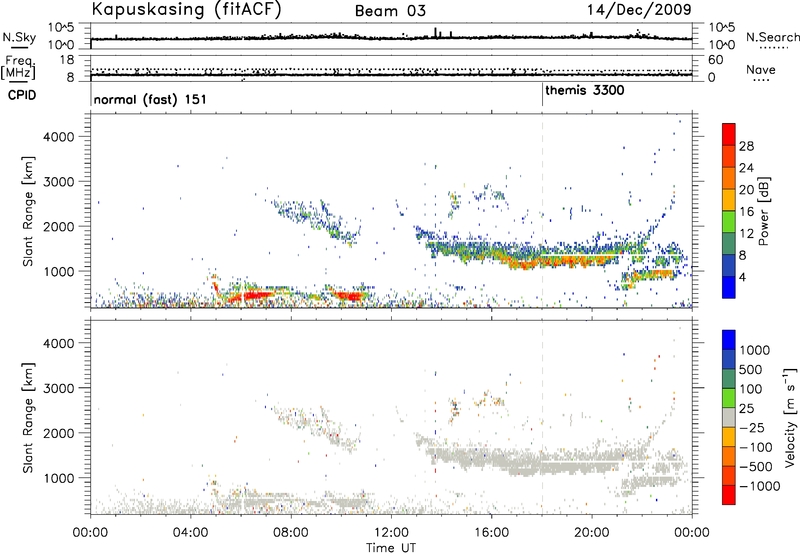This screenshot has height=554, width=800.
Task: Click the "12:00" time axis tick label
Action: point(391,533)
